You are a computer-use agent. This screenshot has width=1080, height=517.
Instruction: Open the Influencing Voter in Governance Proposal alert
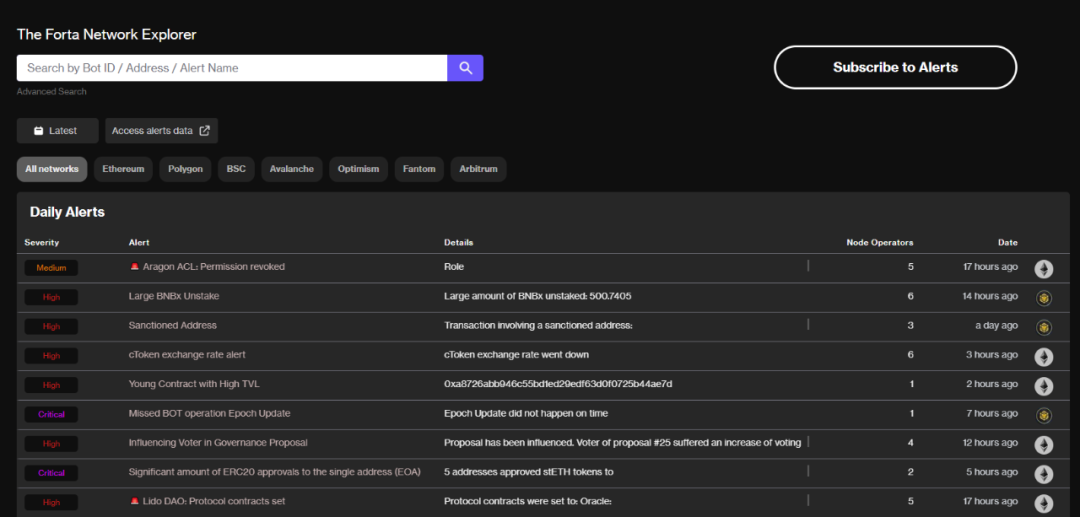(218, 443)
